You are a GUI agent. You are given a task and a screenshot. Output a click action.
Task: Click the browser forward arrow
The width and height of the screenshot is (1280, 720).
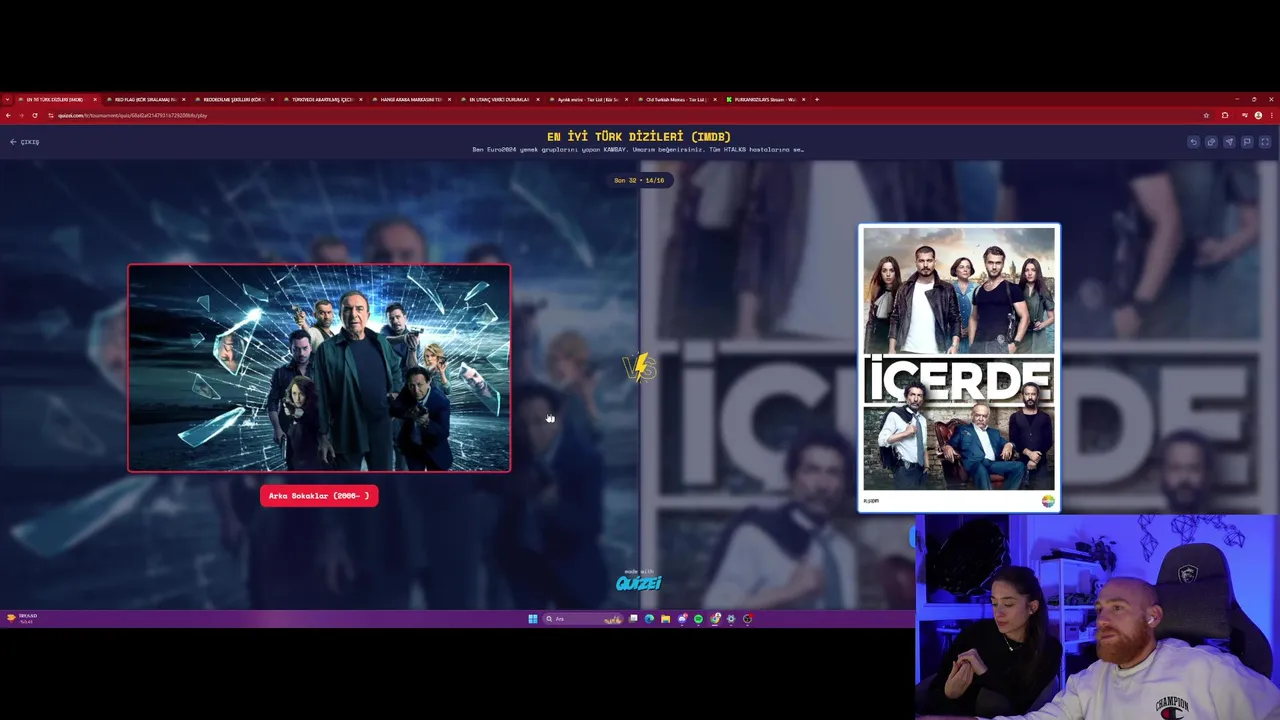coord(21,115)
